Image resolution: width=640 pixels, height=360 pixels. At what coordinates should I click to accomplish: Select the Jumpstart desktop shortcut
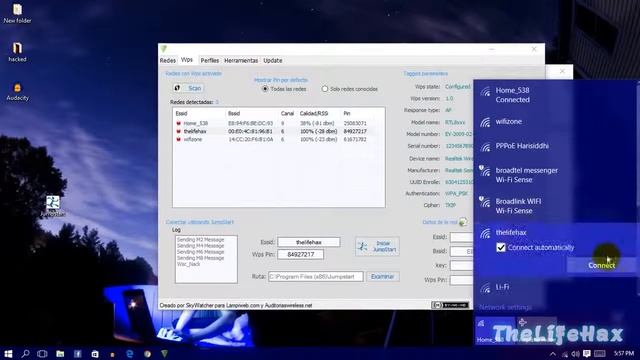[x=53, y=206]
